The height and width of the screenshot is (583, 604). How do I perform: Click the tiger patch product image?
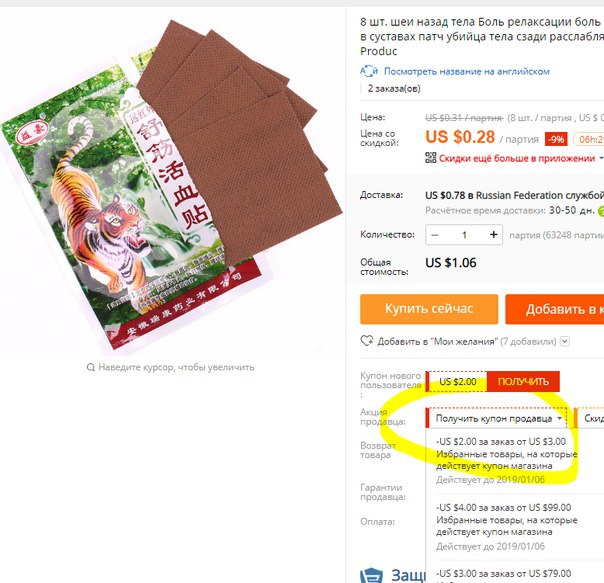point(170,185)
